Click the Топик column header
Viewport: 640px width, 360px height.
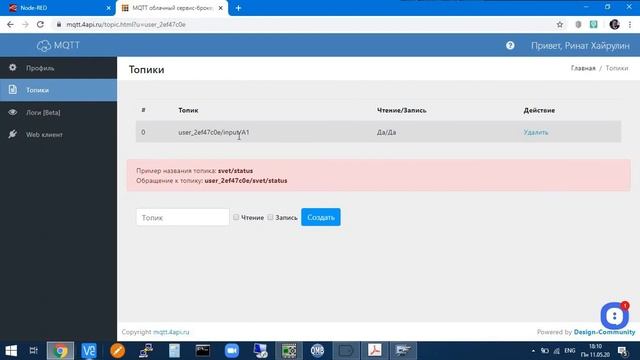pos(188,110)
